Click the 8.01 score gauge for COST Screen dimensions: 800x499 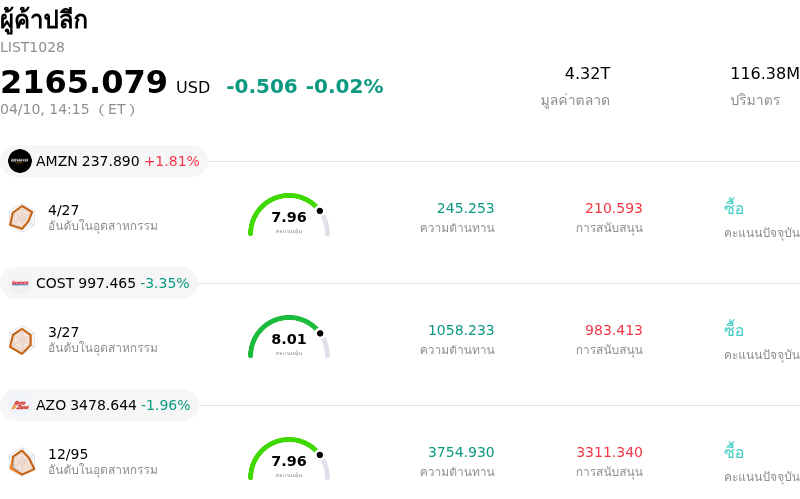pyautogui.click(x=289, y=338)
